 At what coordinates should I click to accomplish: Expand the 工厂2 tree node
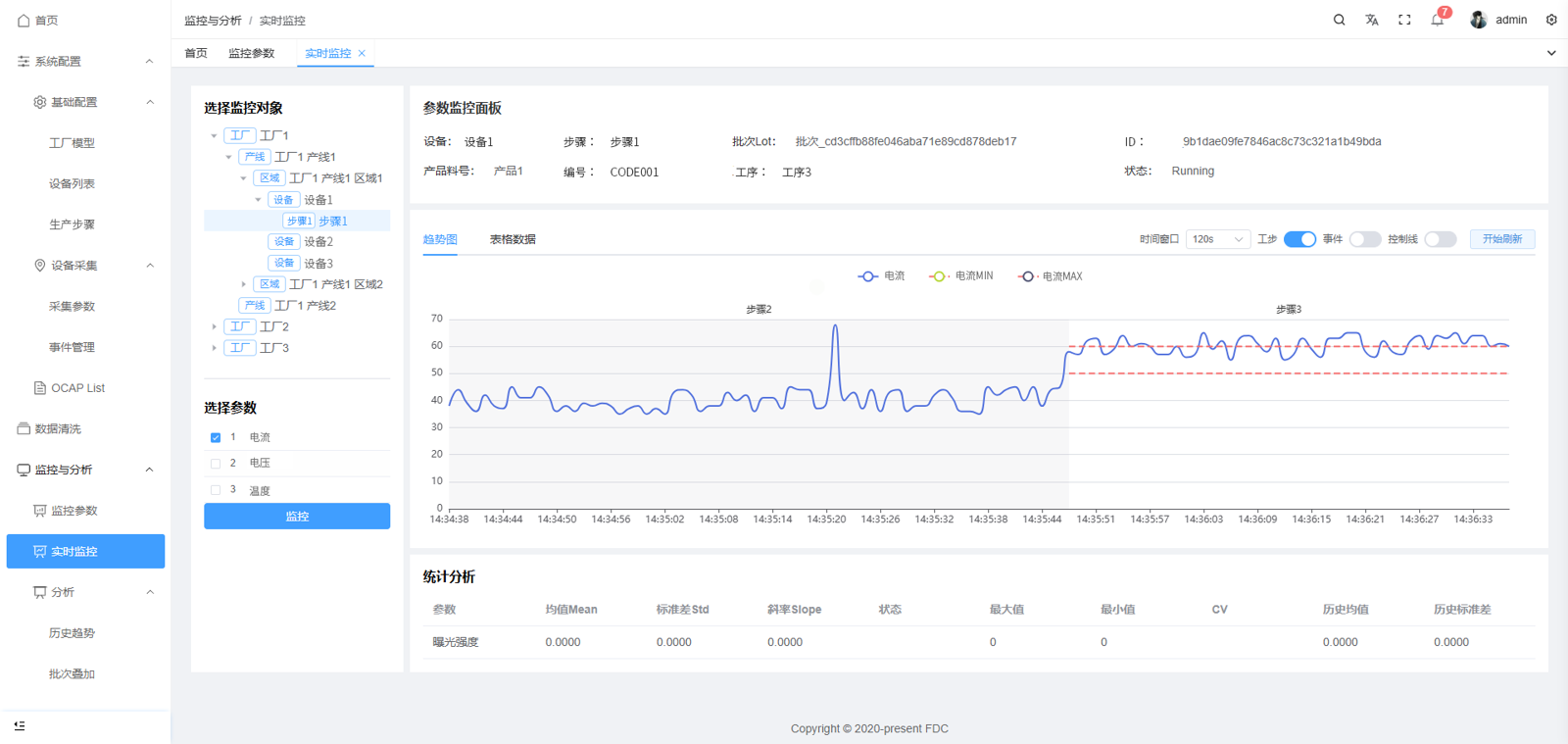[214, 326]
